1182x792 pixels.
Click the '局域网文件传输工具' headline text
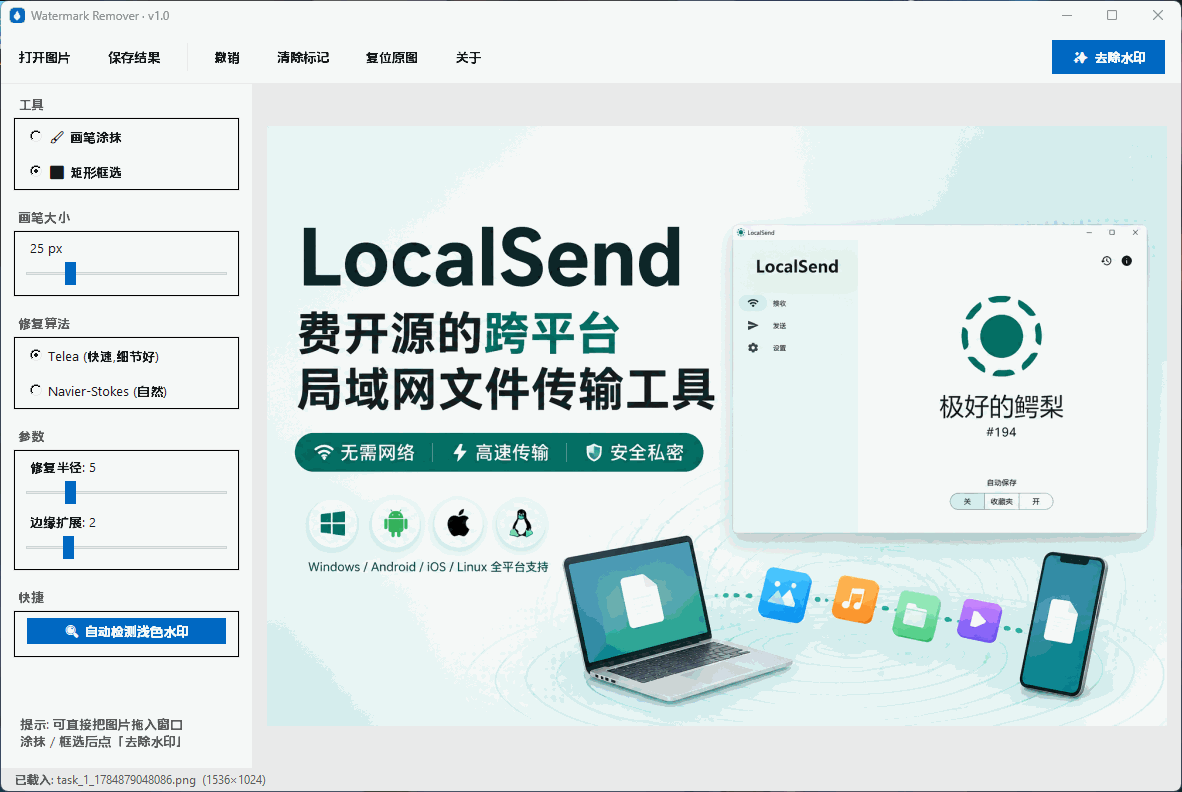[506, 390]
